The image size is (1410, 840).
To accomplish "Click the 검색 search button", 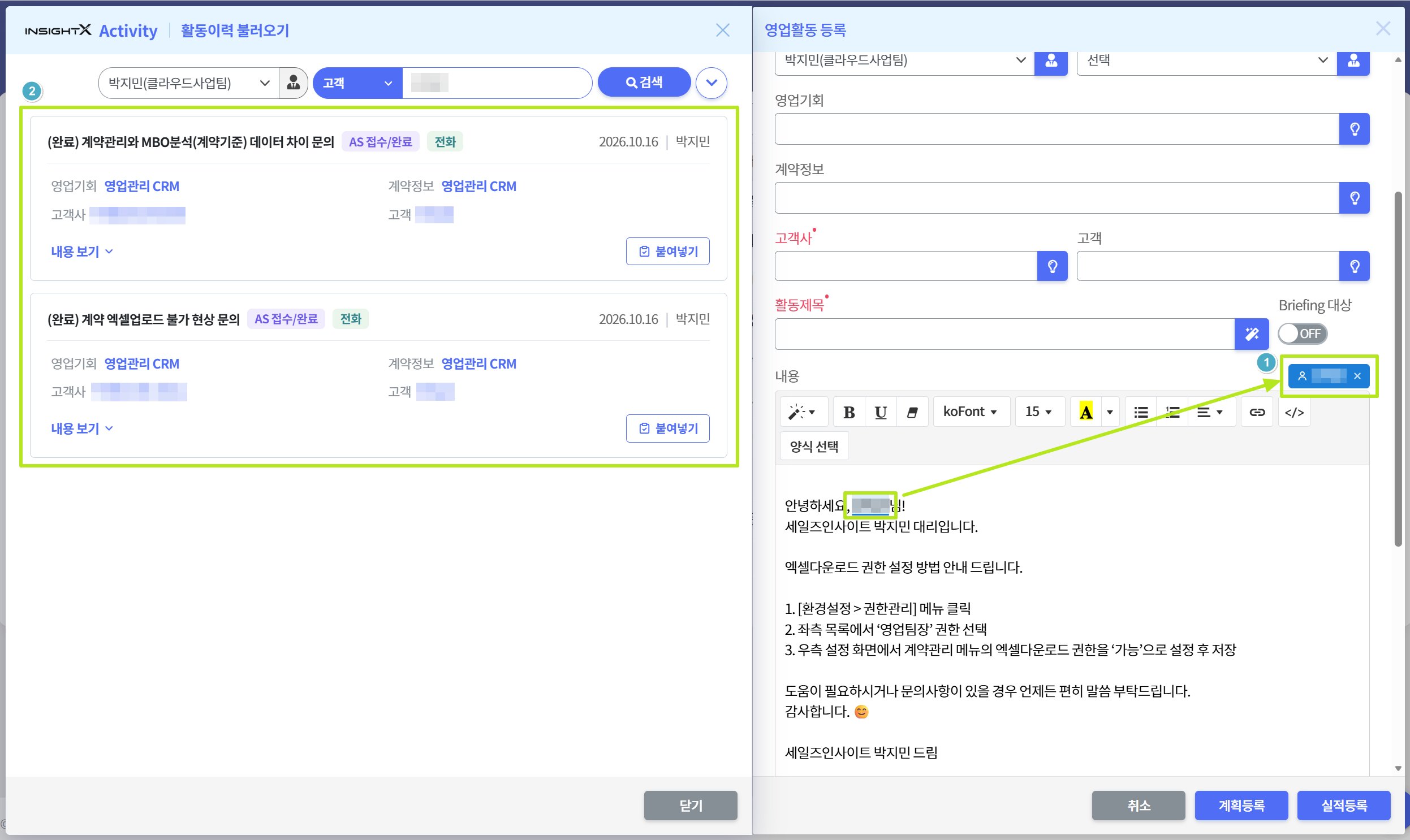I will [644, 83].
